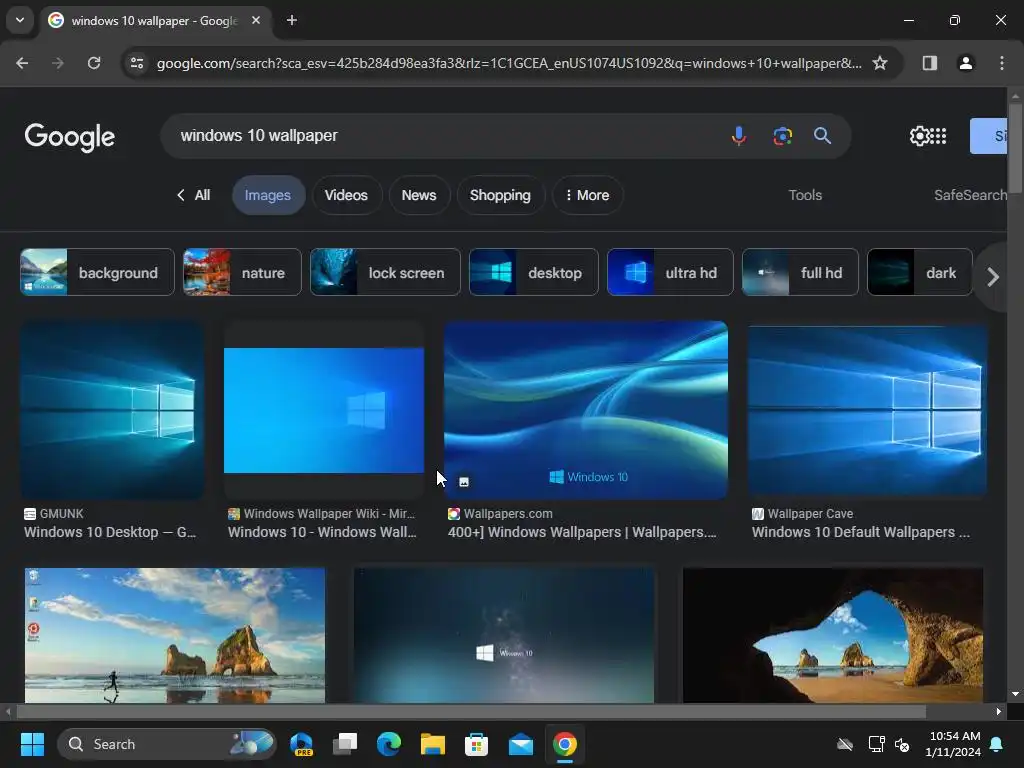The height and width of the screenshot is (768, 1024).
Task: Reload the current page
Action: 94,63
